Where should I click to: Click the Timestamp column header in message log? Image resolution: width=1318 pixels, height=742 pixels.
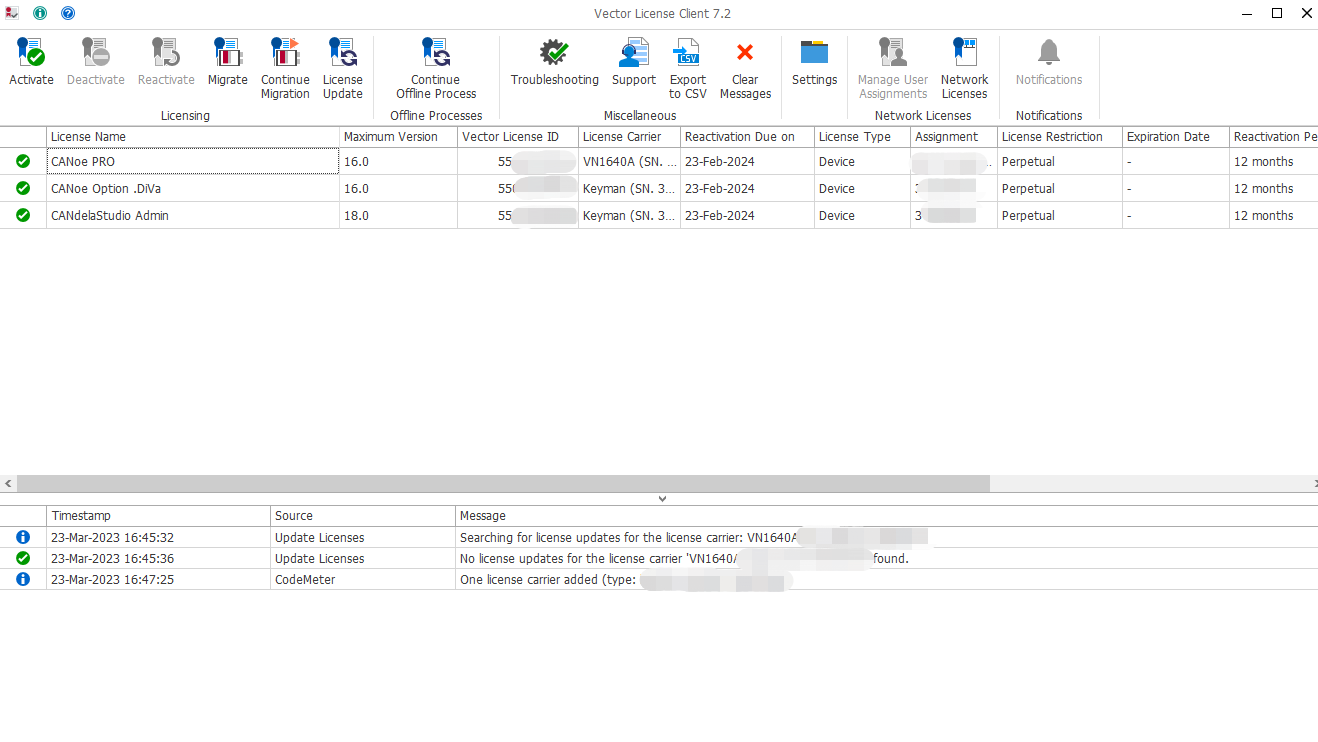(159, 516)
